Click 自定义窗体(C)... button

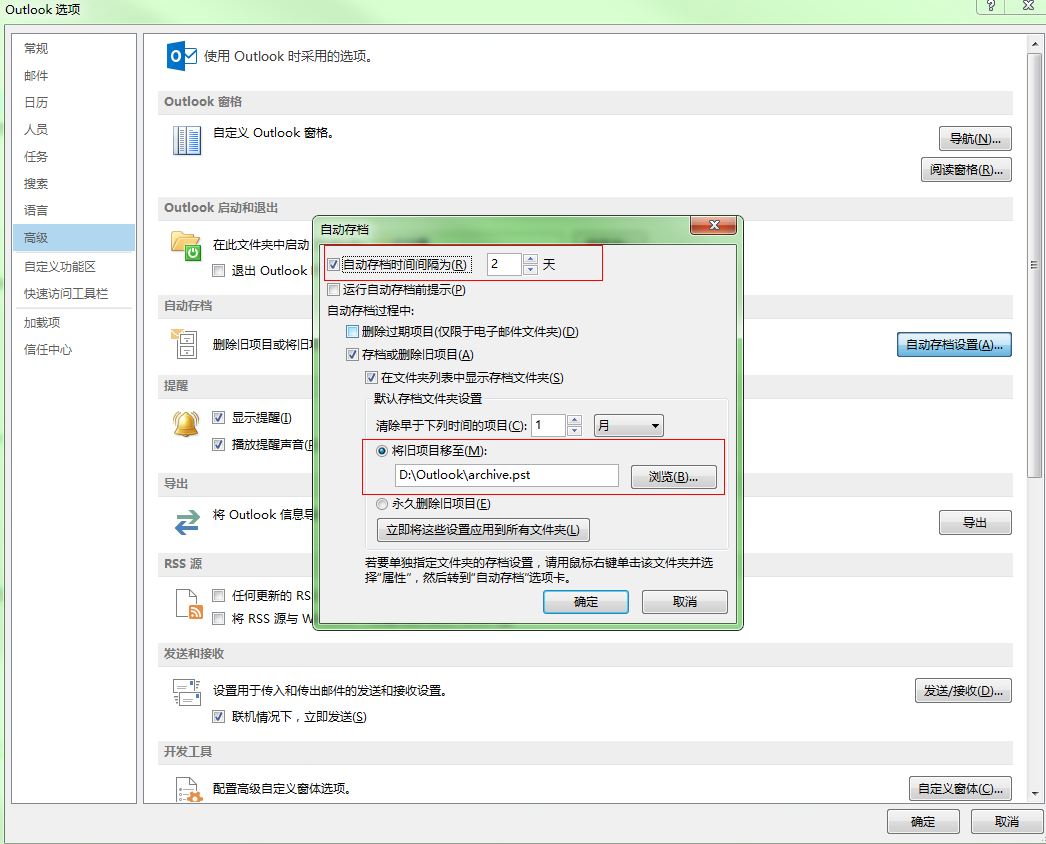coord(961,789)
